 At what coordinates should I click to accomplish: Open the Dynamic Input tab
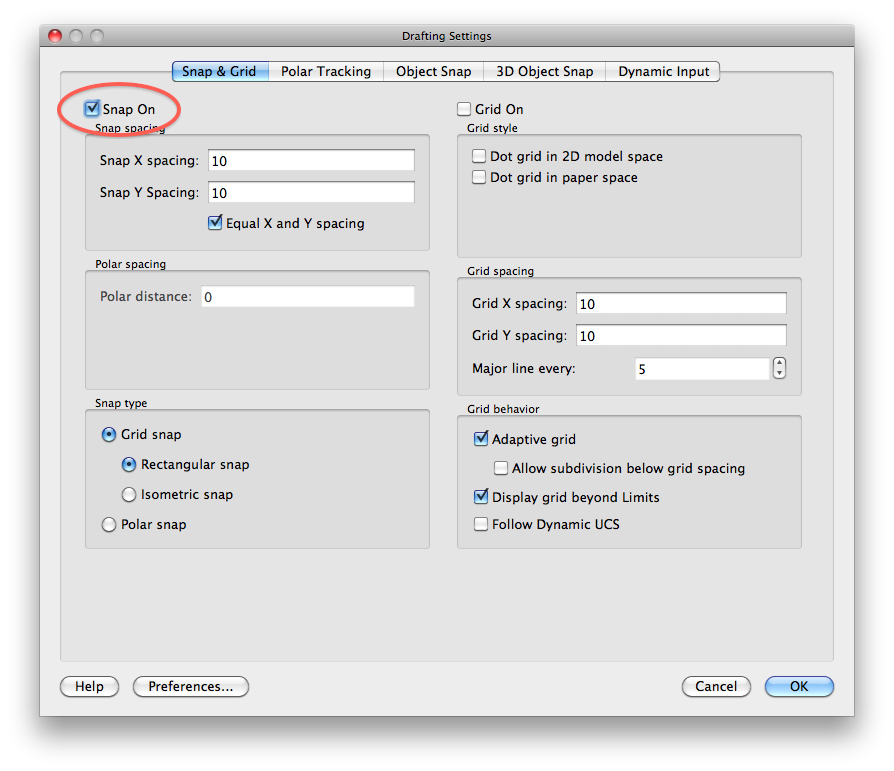(x=662, y=71)
